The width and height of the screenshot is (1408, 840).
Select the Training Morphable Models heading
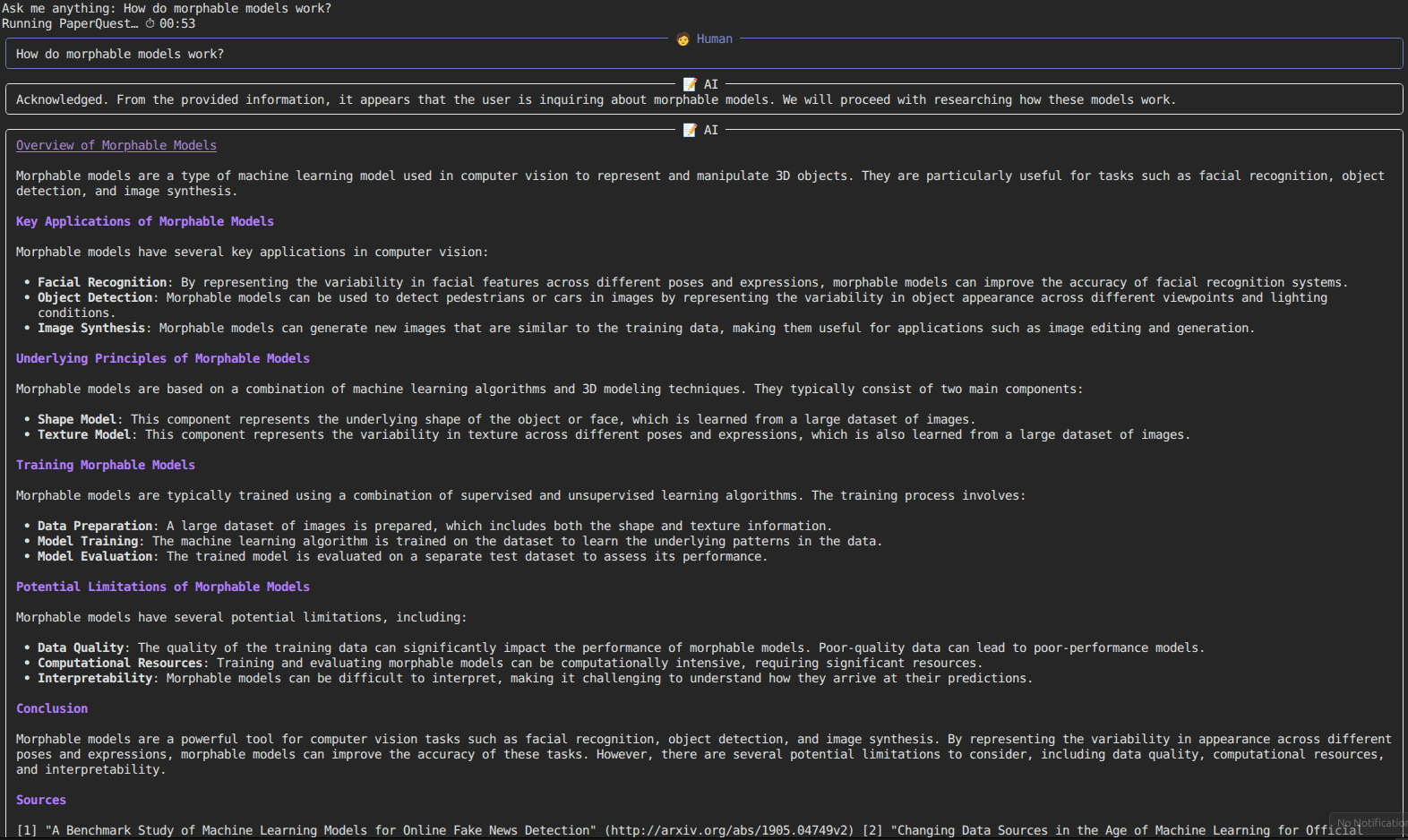(105, 465)
